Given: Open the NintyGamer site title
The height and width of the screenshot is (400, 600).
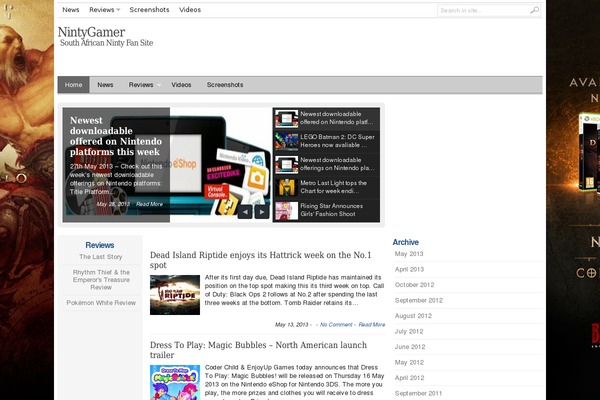Looking at the screenshot, I should coord(91,32).
